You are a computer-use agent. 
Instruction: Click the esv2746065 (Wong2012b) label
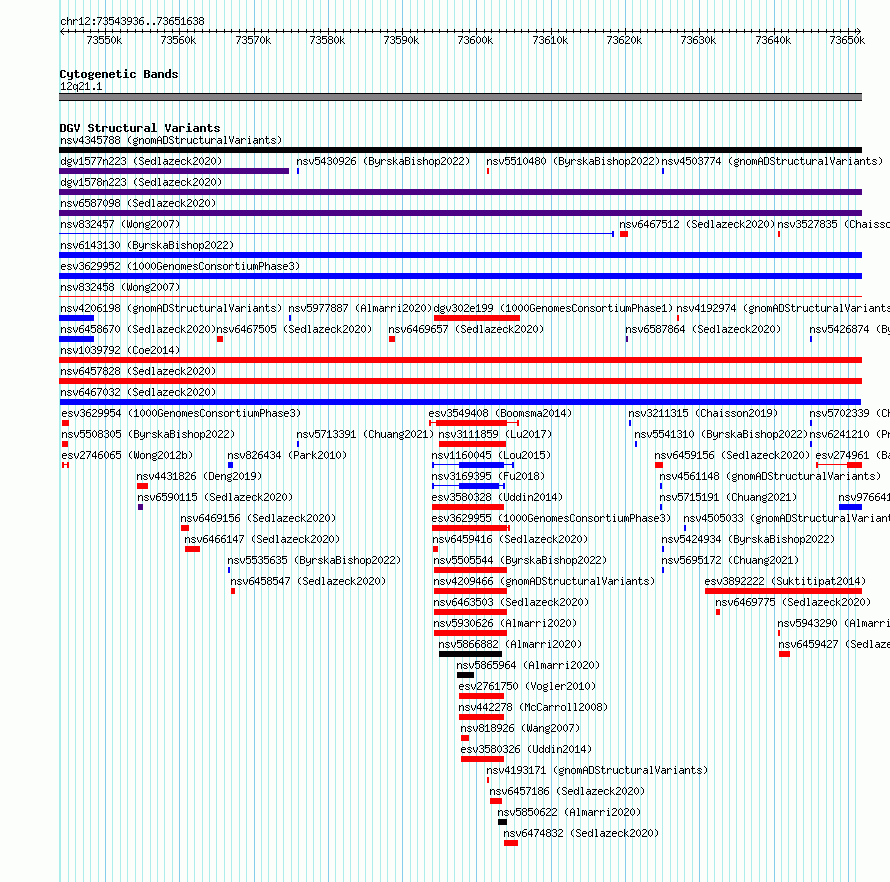[127, 455]
